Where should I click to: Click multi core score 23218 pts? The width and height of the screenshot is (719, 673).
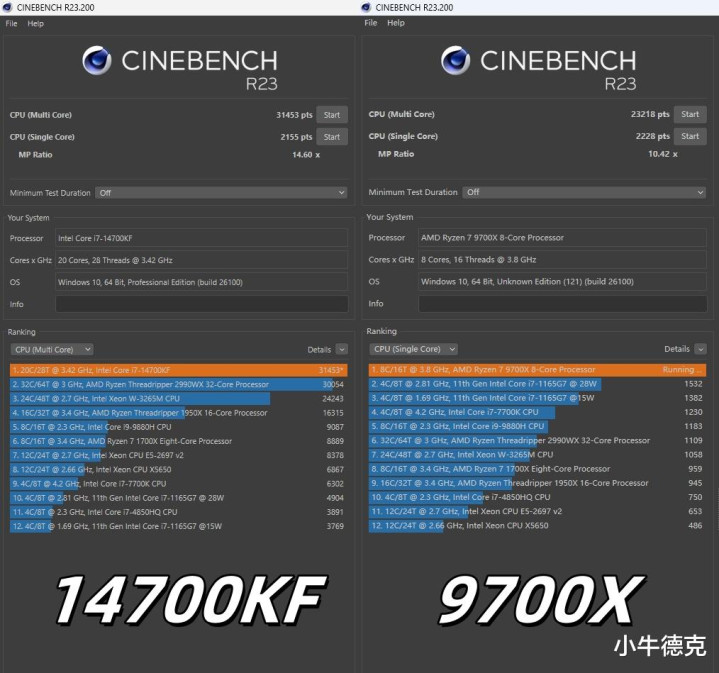(x=650, y=114)
